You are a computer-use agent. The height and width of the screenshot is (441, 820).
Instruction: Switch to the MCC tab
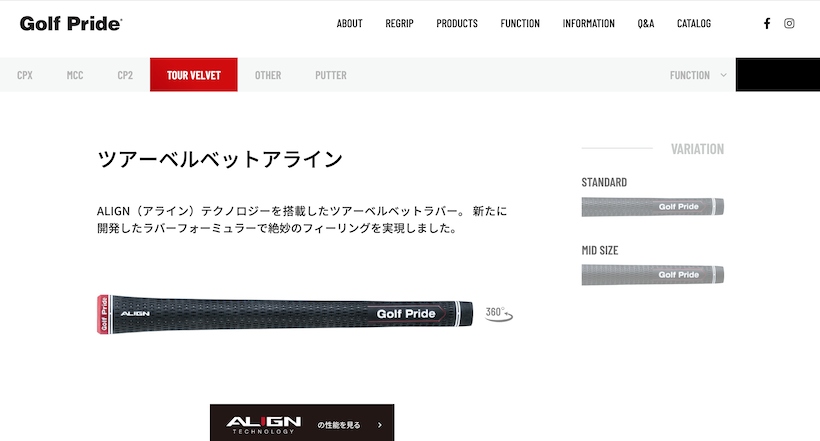click(75, 75)
